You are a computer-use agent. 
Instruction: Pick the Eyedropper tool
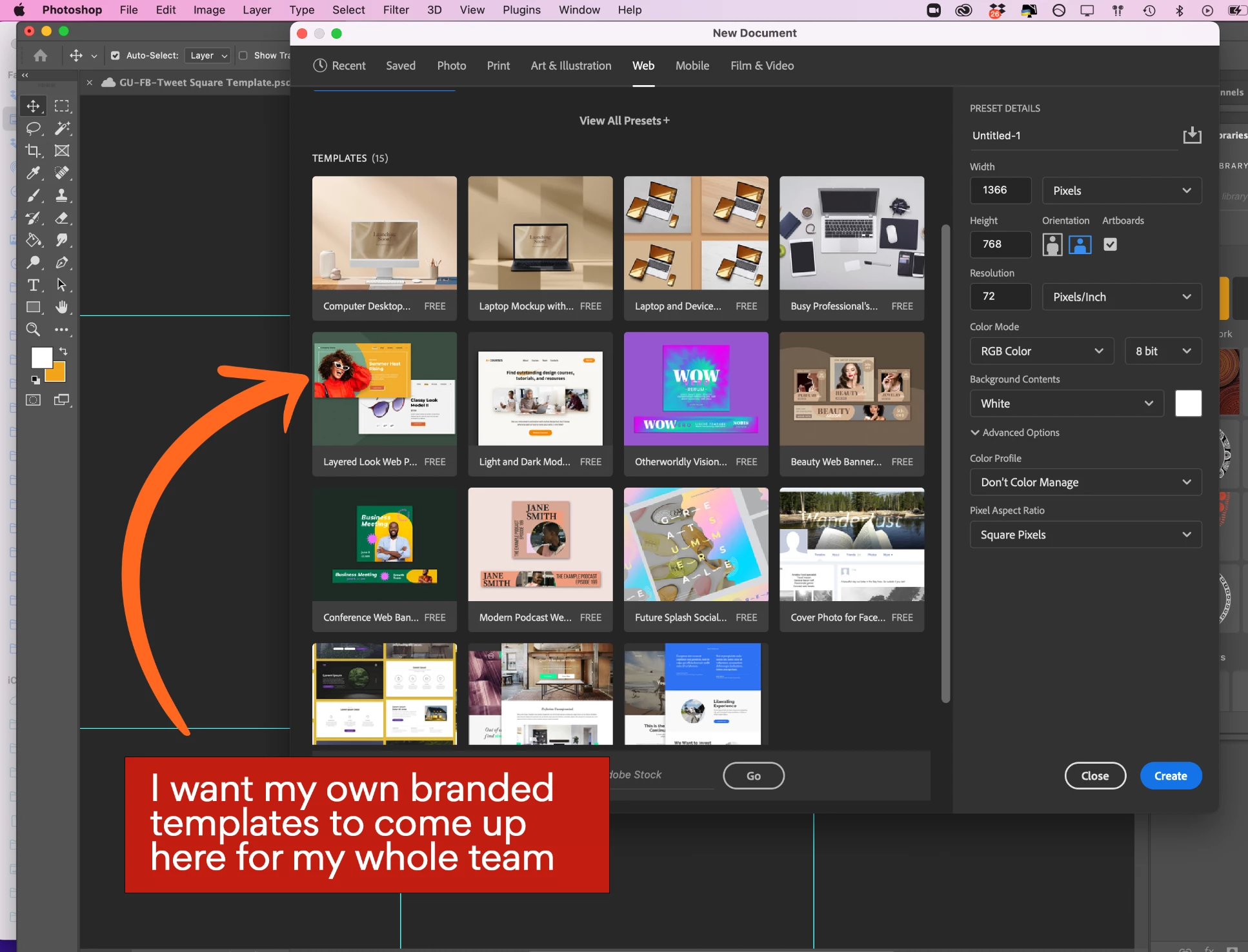33,173
